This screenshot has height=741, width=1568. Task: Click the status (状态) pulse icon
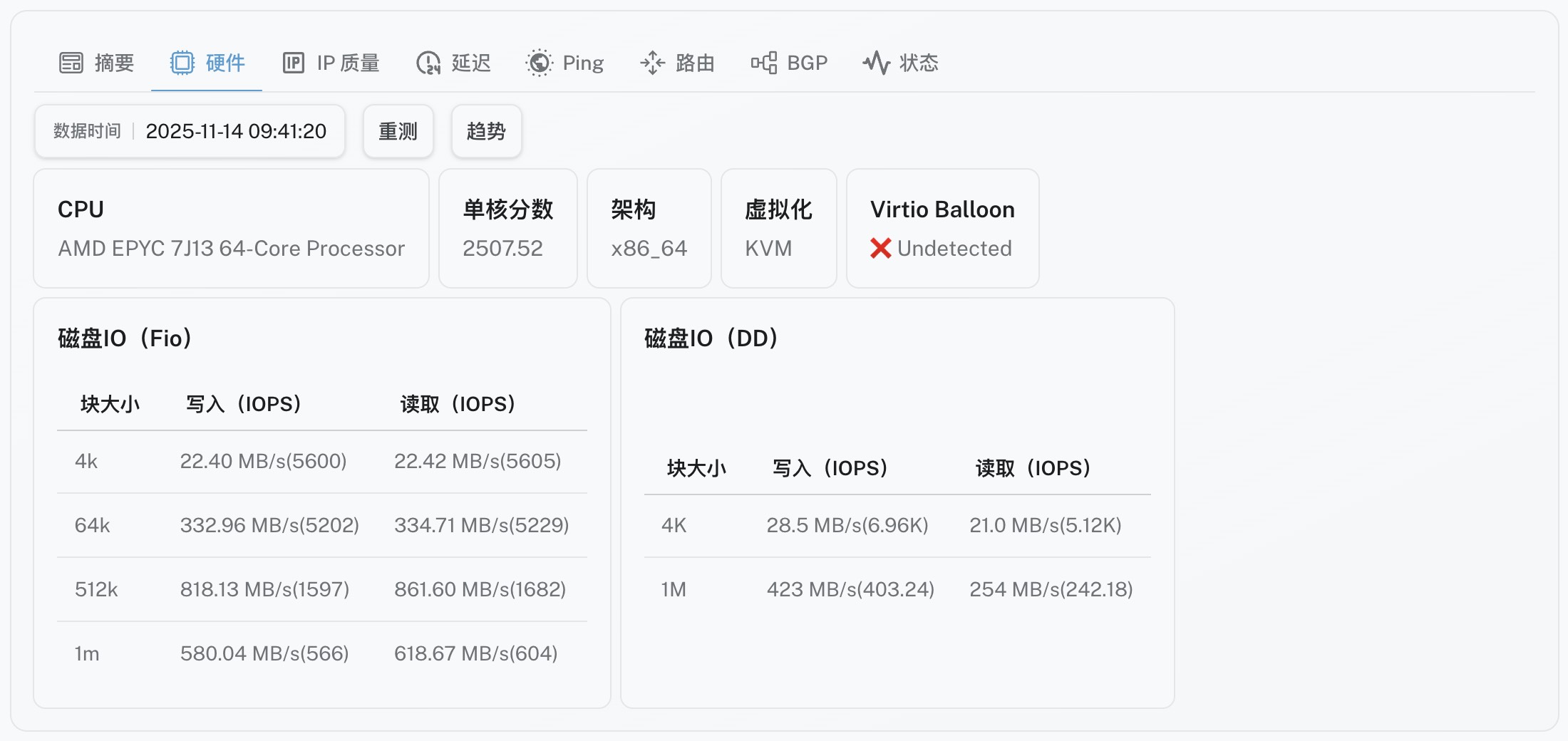(x=876, y=63)
